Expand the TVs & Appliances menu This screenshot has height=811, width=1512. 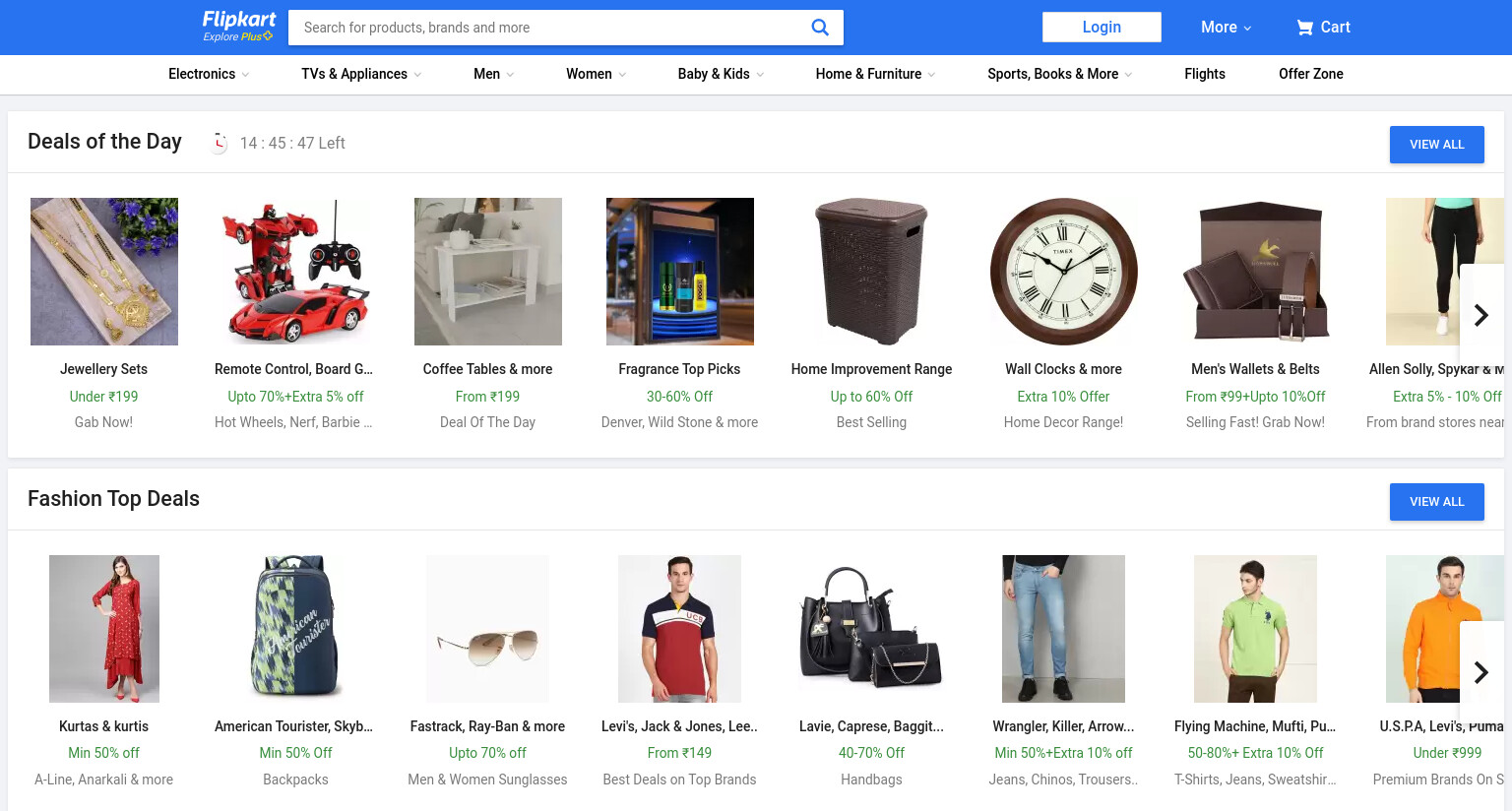tap(361, 74)
